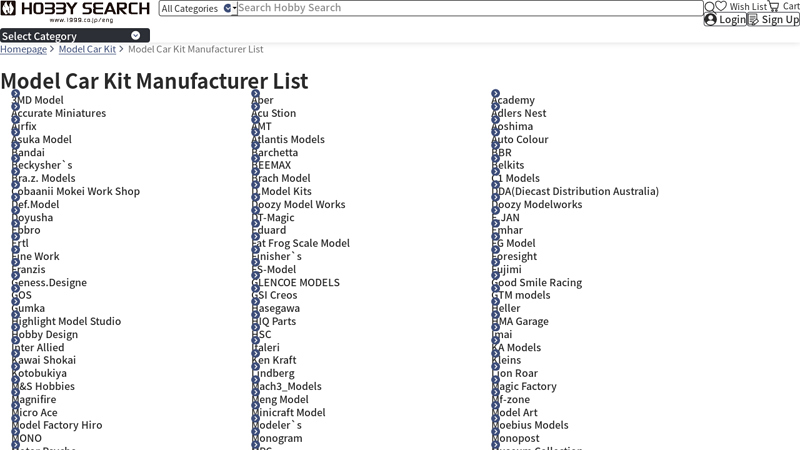The image size is (800, 450).
Task: Select GLENCOE MODELS
Action: click(x=295, y=283)
